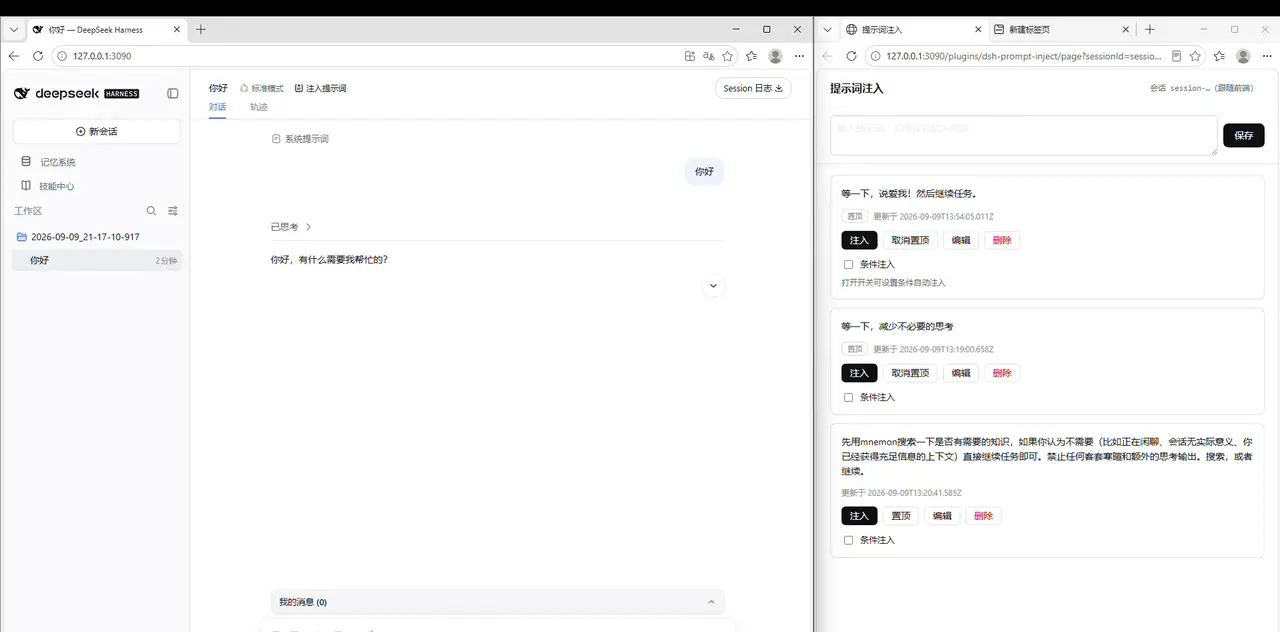Screen dimensions: 1280x632
Task: Click 编辑 on the 说爱我 prompt card
Action: pos(961,240)
